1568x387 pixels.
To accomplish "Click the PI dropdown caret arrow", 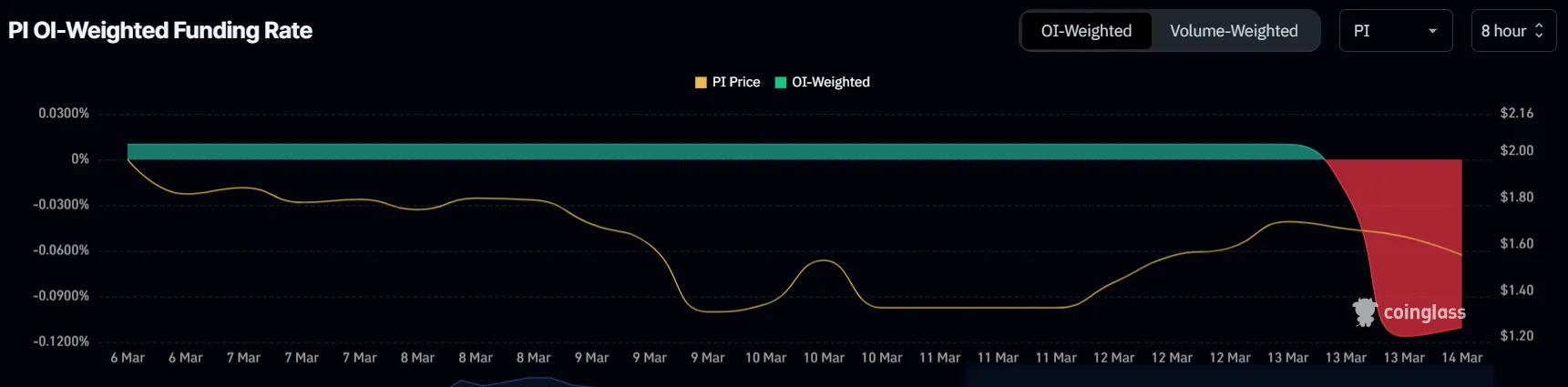I will pos(1432,31).
